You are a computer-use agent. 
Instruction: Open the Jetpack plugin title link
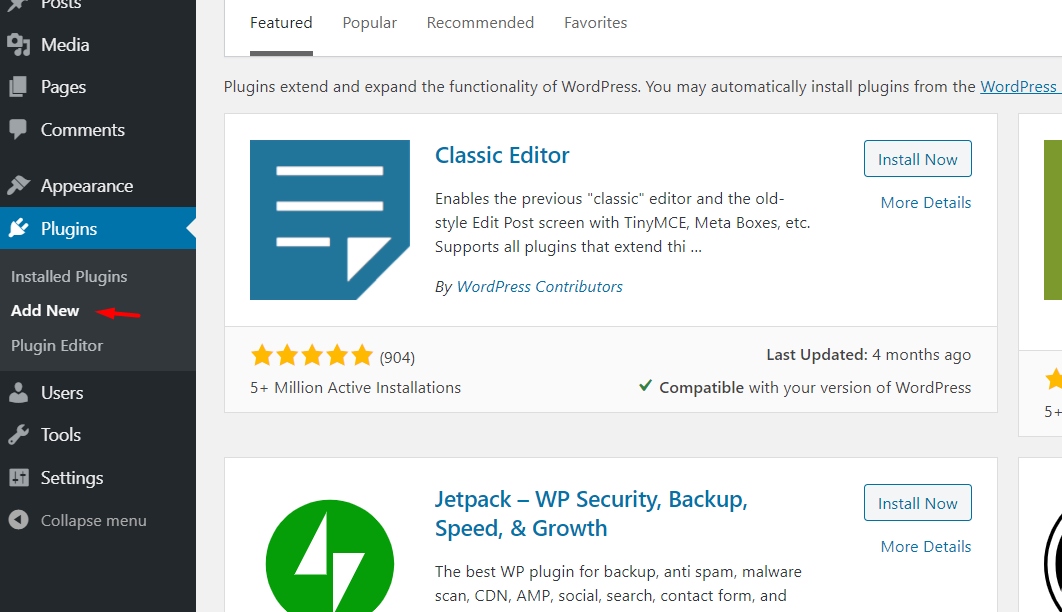(591, 513)
